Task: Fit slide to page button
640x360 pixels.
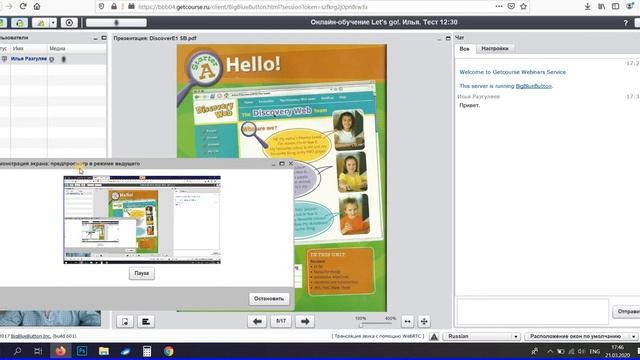Action: point(424,322)
